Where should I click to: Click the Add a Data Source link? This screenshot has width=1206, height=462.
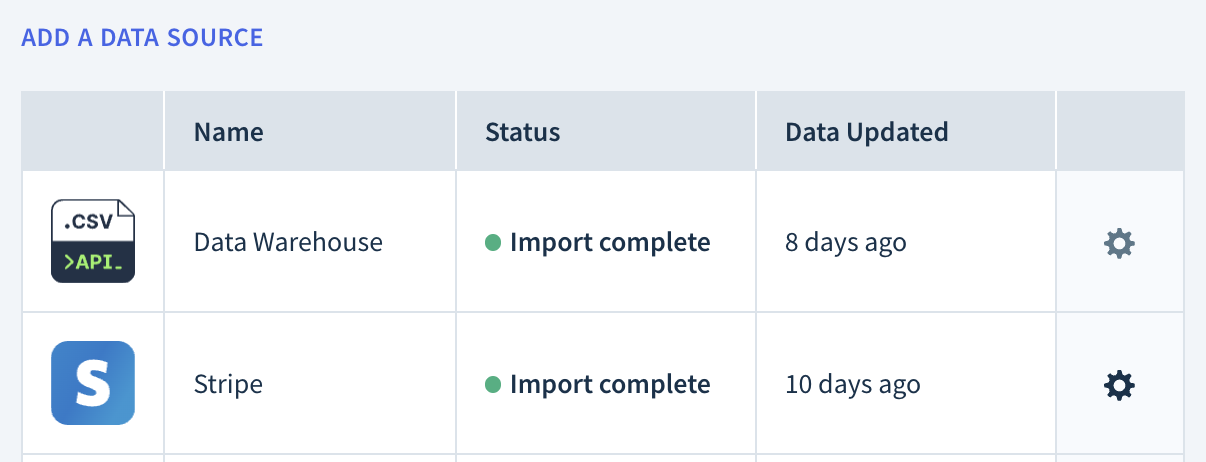[x=142, y=38]
